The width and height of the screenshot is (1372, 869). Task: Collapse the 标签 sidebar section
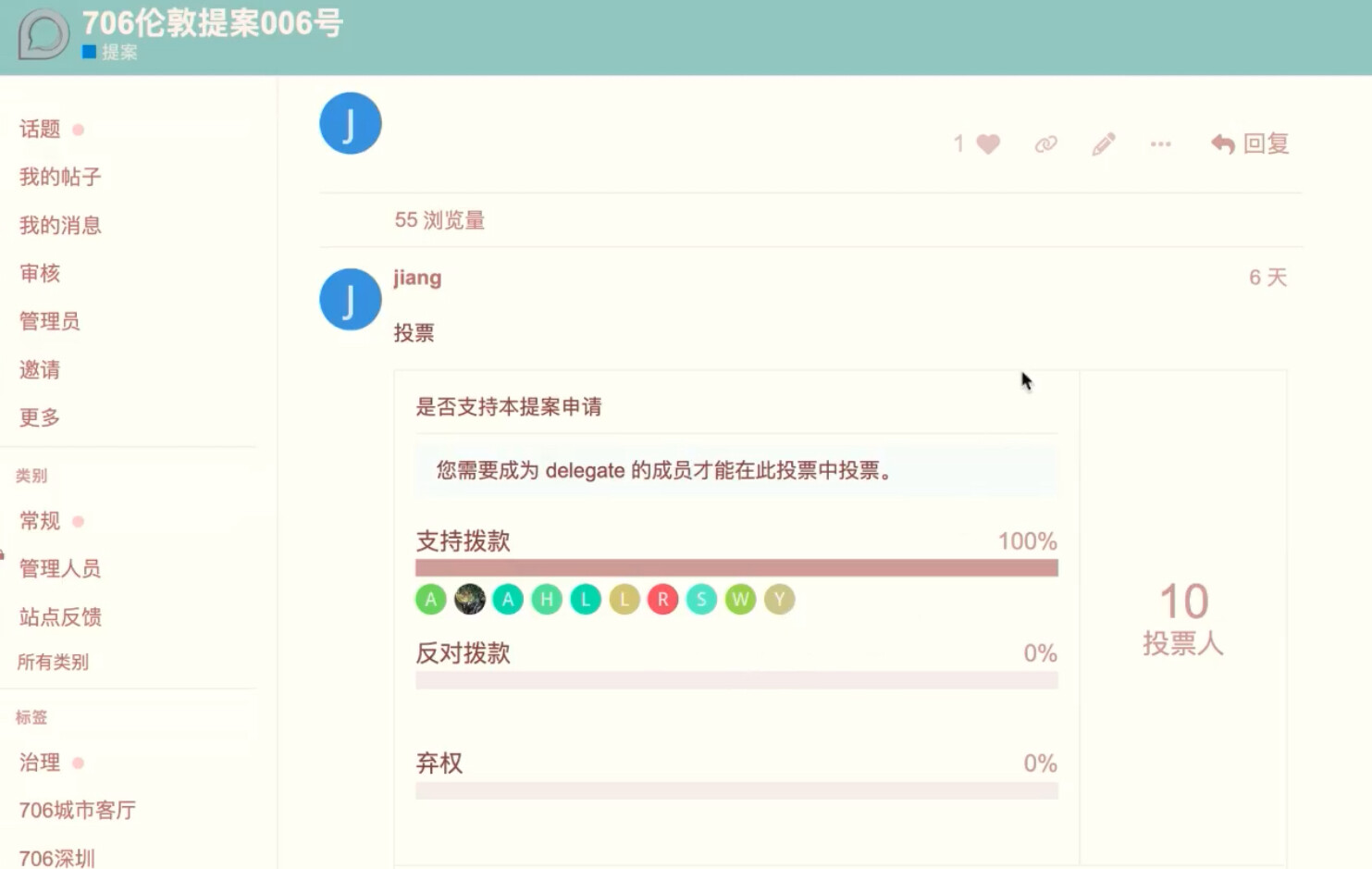(x=31, y=717)
